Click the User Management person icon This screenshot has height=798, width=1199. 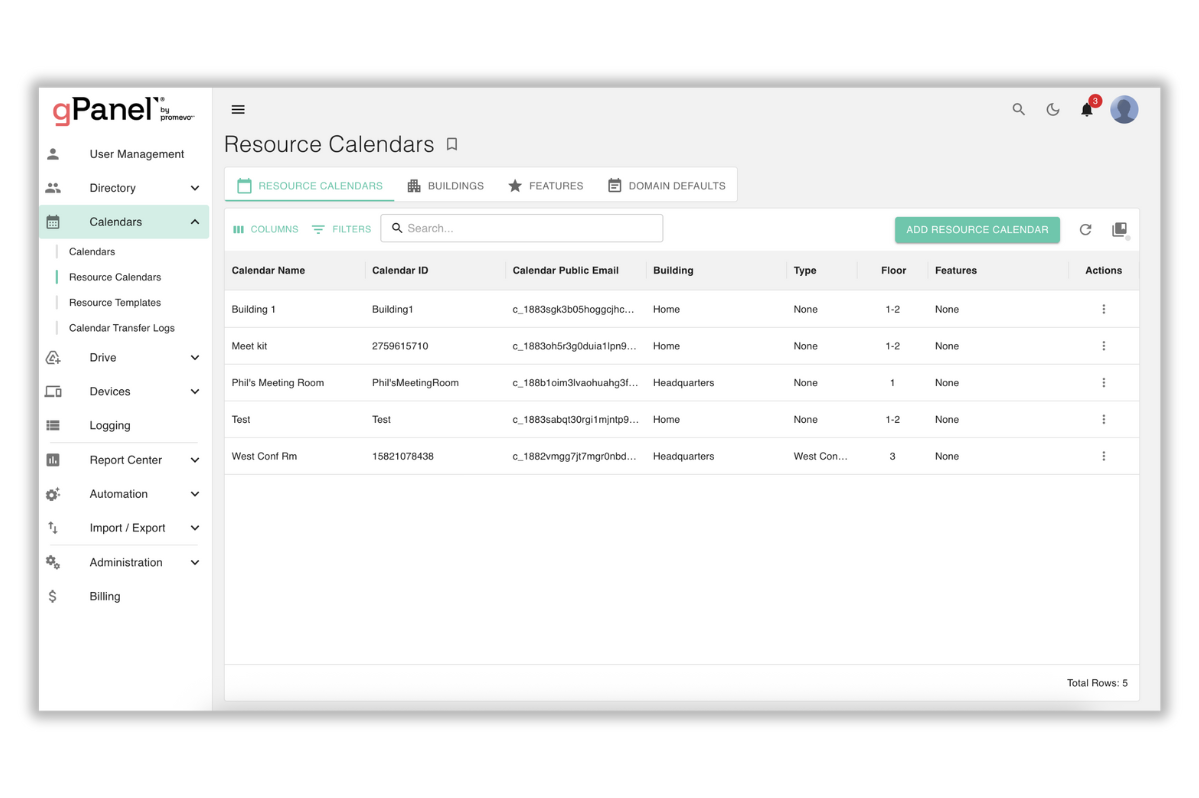click(53, 154)
